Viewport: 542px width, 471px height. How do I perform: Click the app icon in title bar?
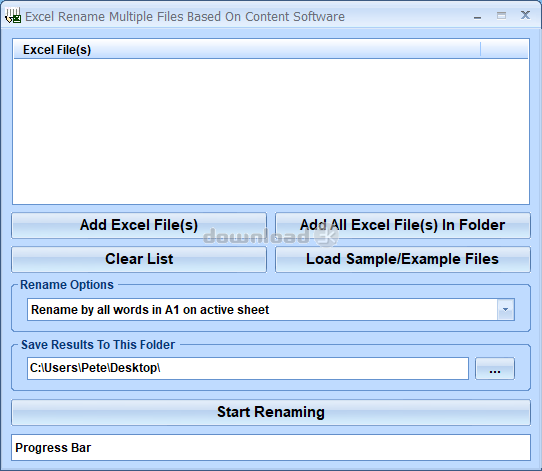coord(13,16)
